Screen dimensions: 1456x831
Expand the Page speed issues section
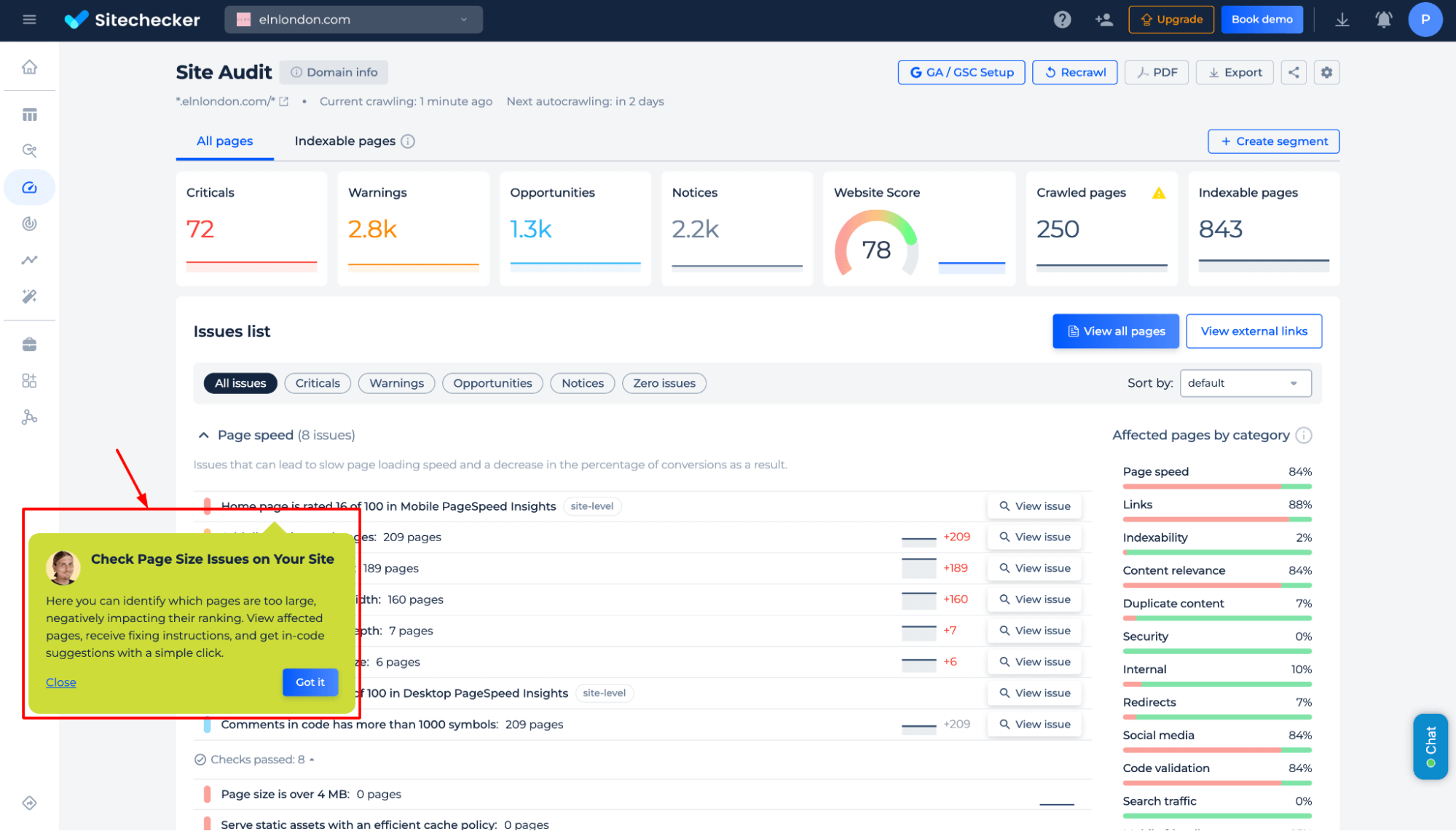(x=203, y=434)
